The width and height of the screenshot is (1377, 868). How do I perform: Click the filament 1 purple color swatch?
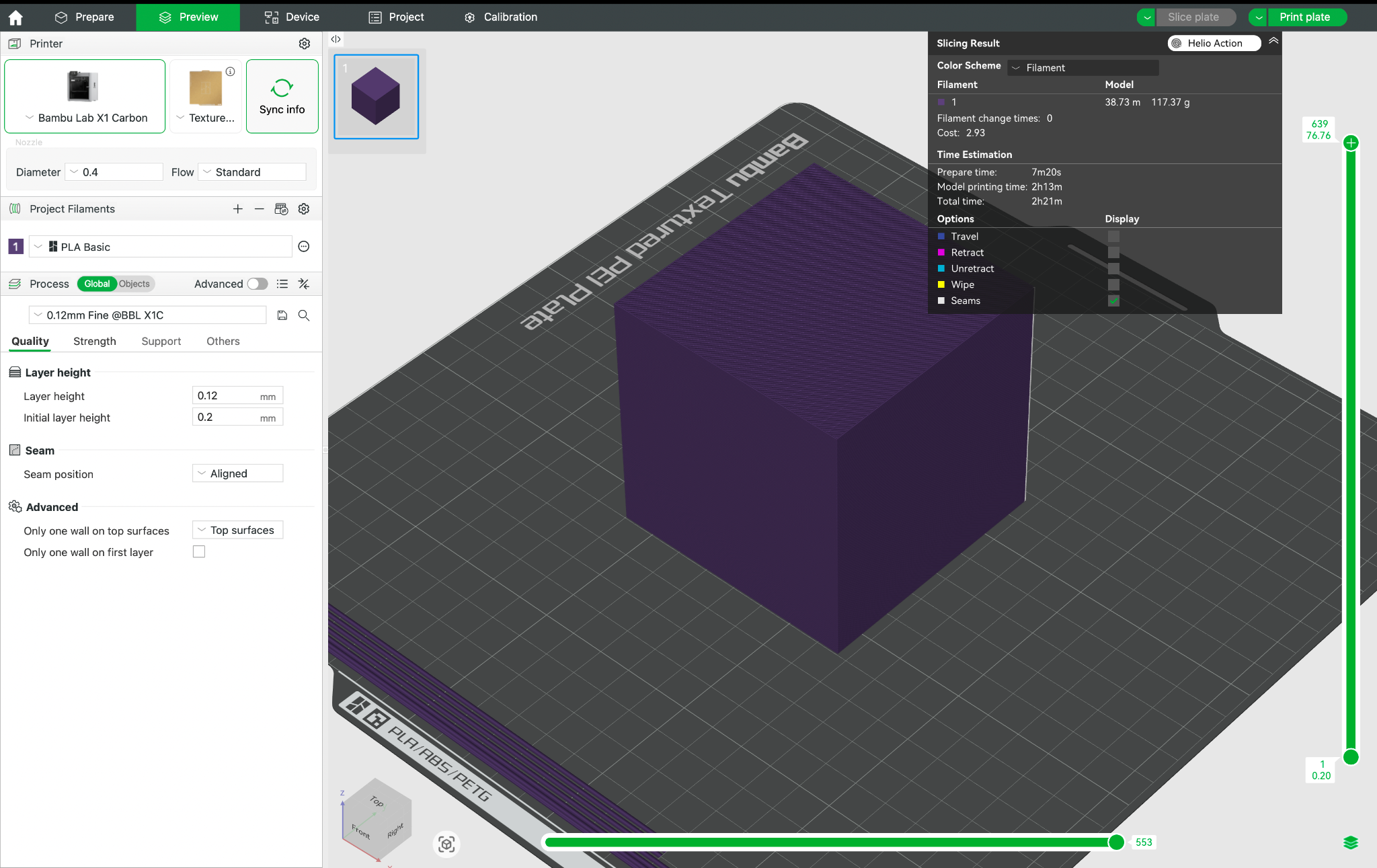coord(15,247)
